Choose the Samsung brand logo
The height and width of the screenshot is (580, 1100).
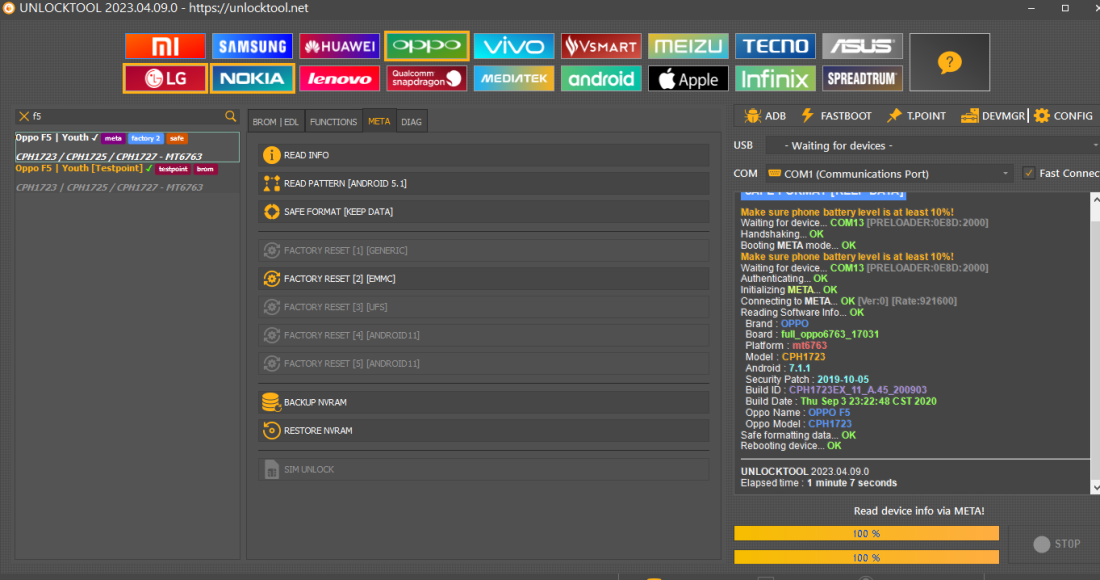click(252, 46)
